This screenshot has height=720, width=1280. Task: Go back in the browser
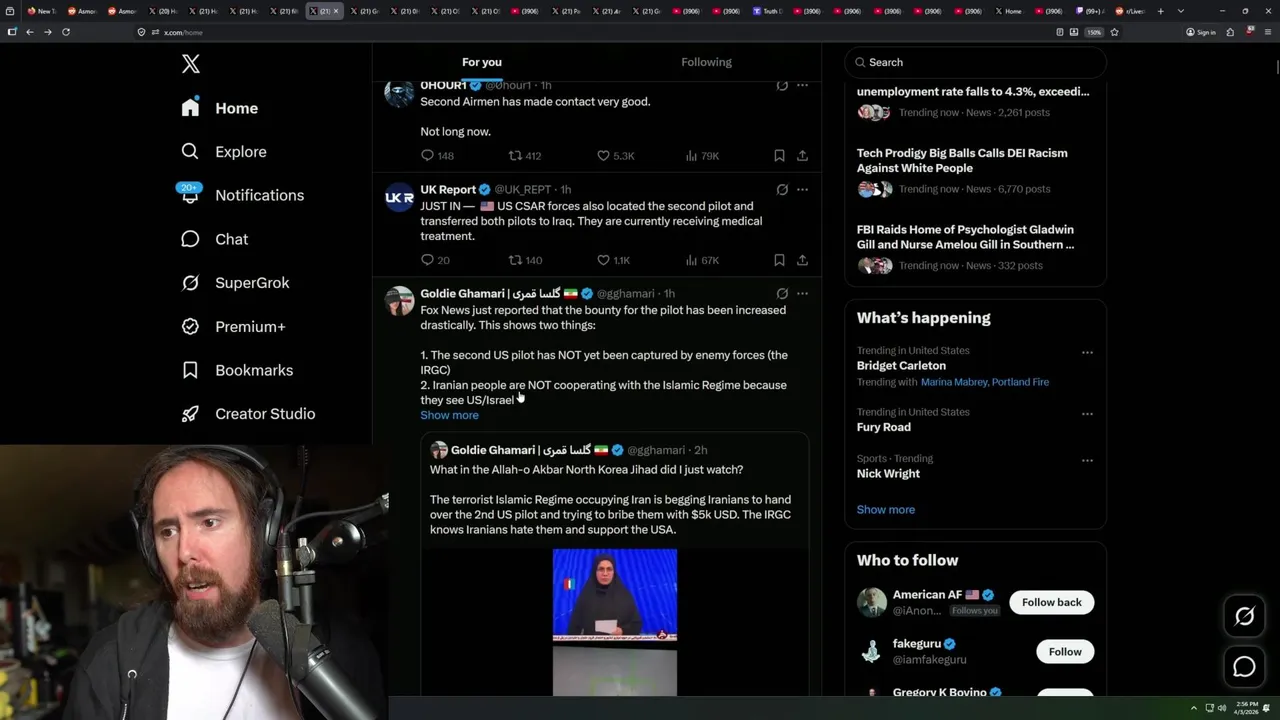(x=30, y=32)
